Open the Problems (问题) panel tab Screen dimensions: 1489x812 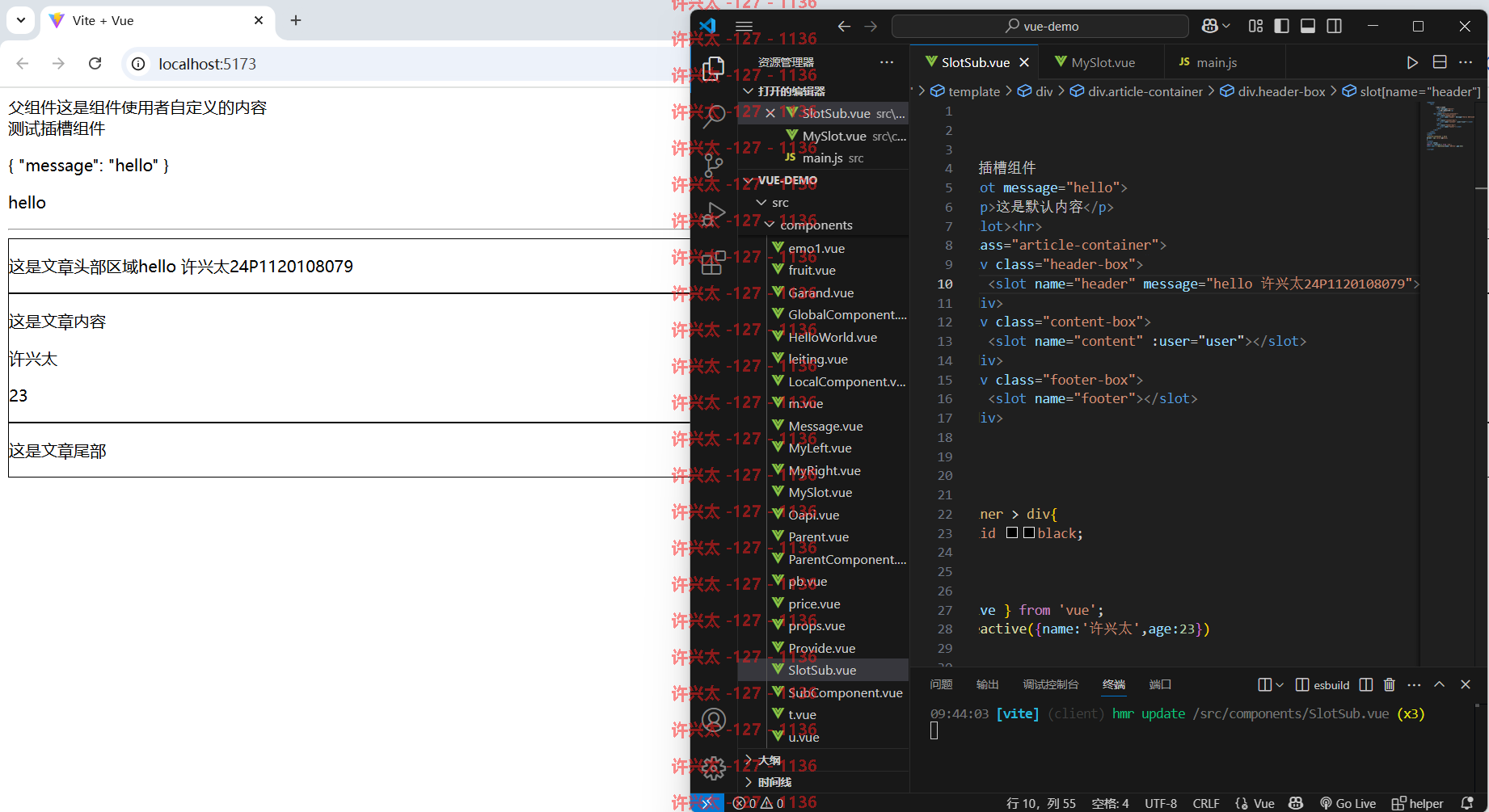941,684
